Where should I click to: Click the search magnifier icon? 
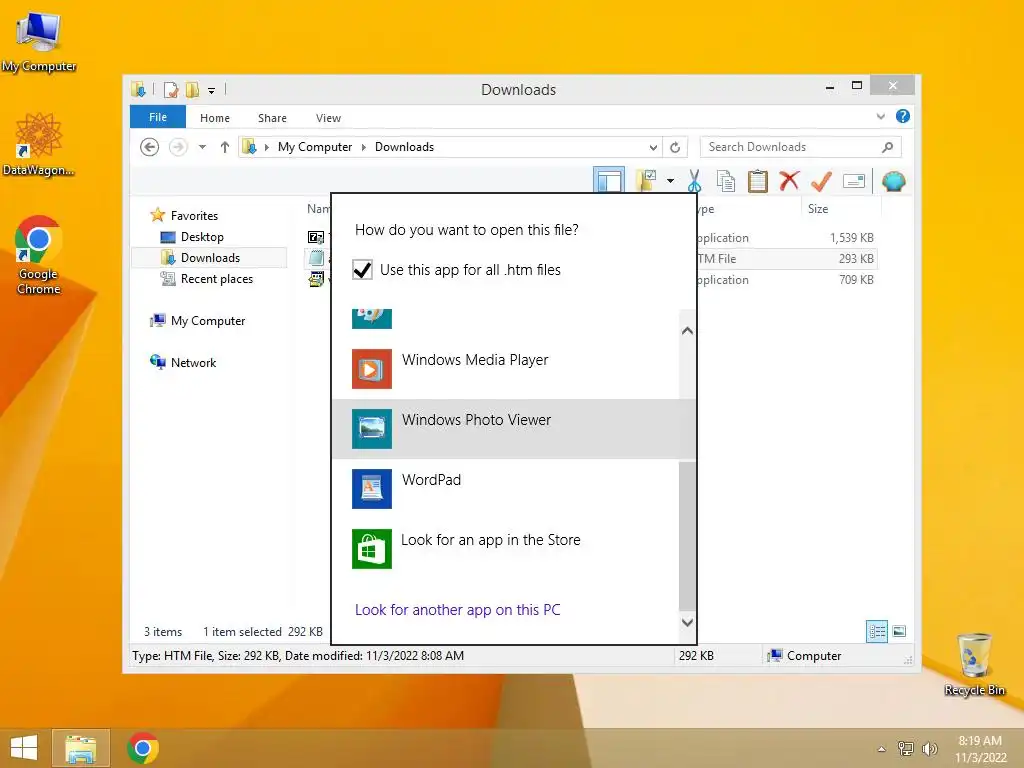pos(887,147)
